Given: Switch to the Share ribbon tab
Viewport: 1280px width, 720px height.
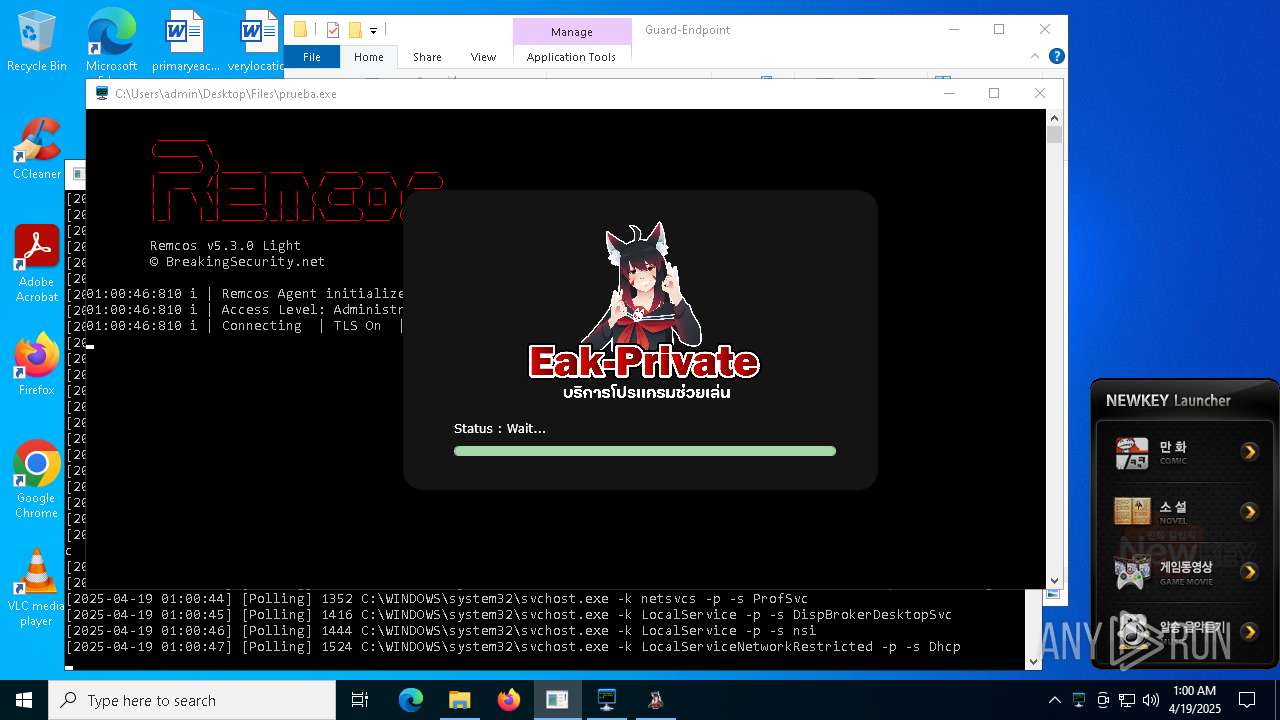Looking at the screenshot, I should [427, 57].
